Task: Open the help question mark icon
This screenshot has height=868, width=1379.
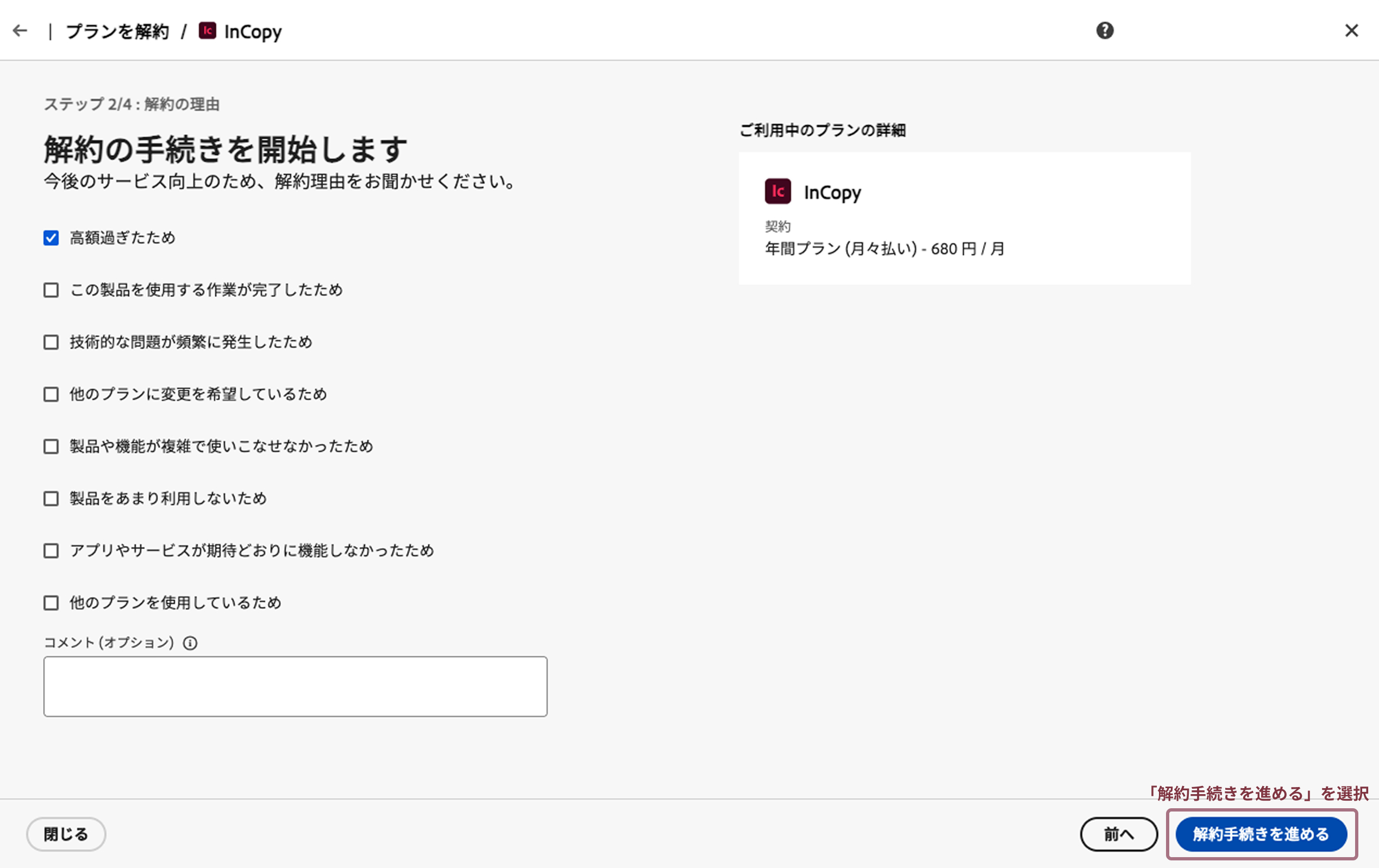Action: (1105, 30)
